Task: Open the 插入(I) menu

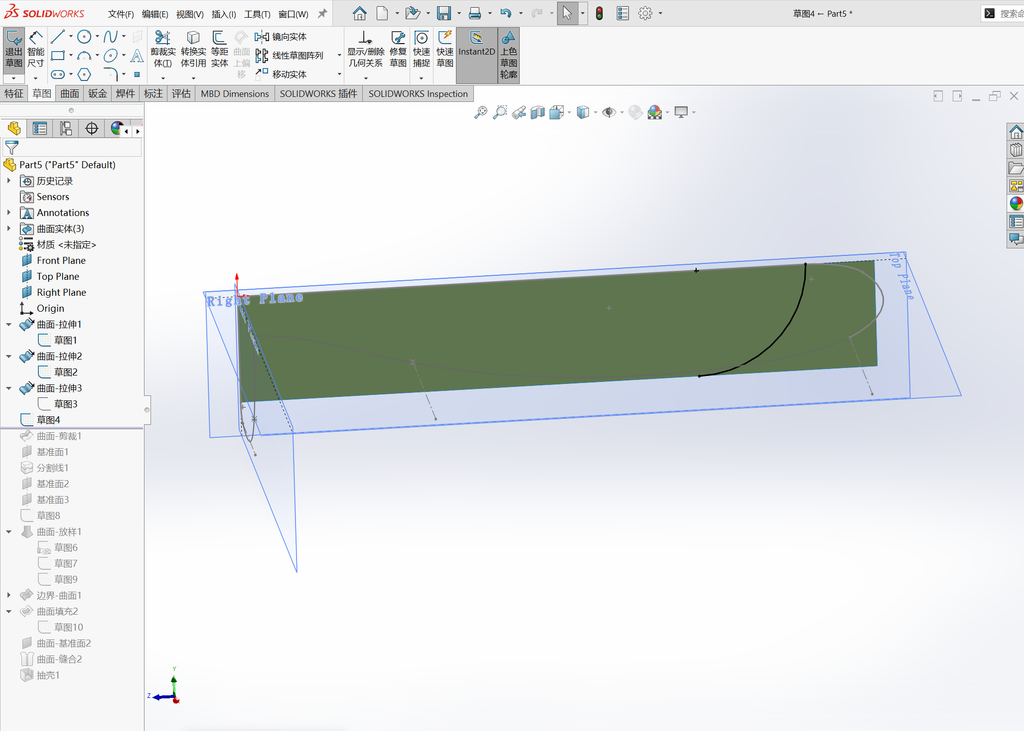Action: pyautogui.click(x=224, y=14)
